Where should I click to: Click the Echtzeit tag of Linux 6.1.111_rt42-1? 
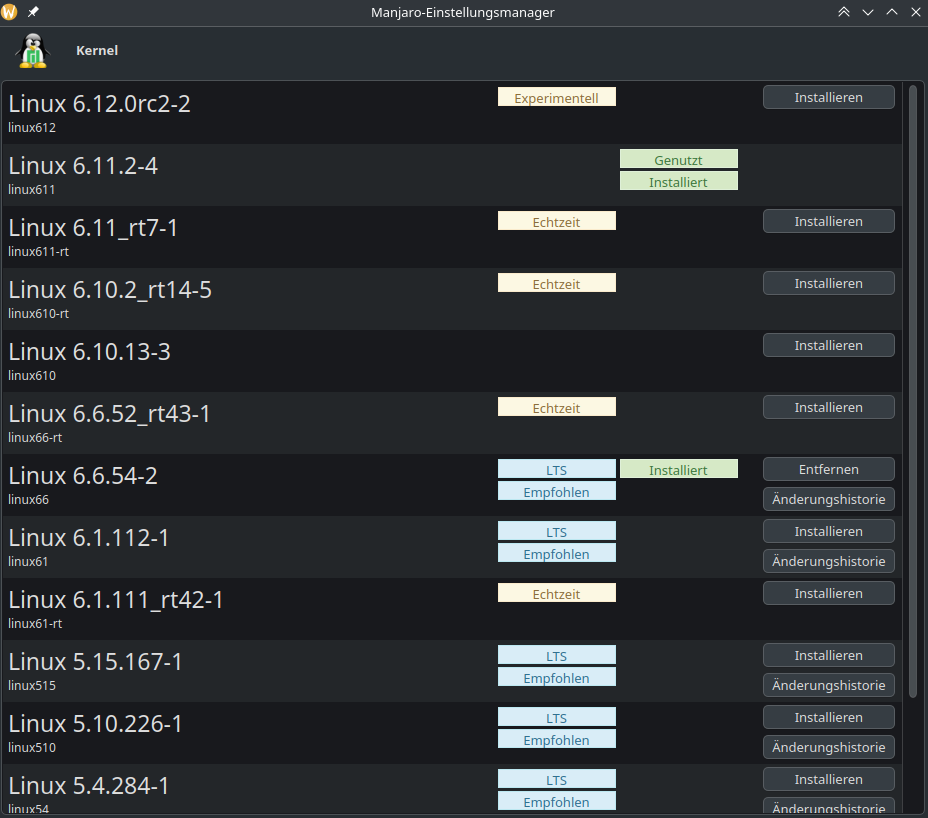556,593
